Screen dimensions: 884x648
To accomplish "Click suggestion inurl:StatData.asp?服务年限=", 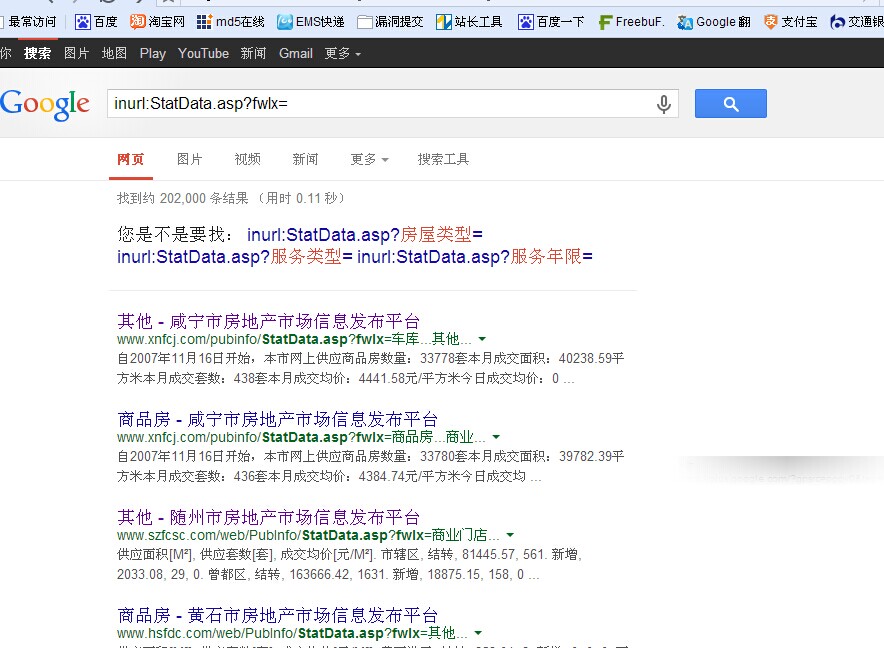I will click(475, 257).
